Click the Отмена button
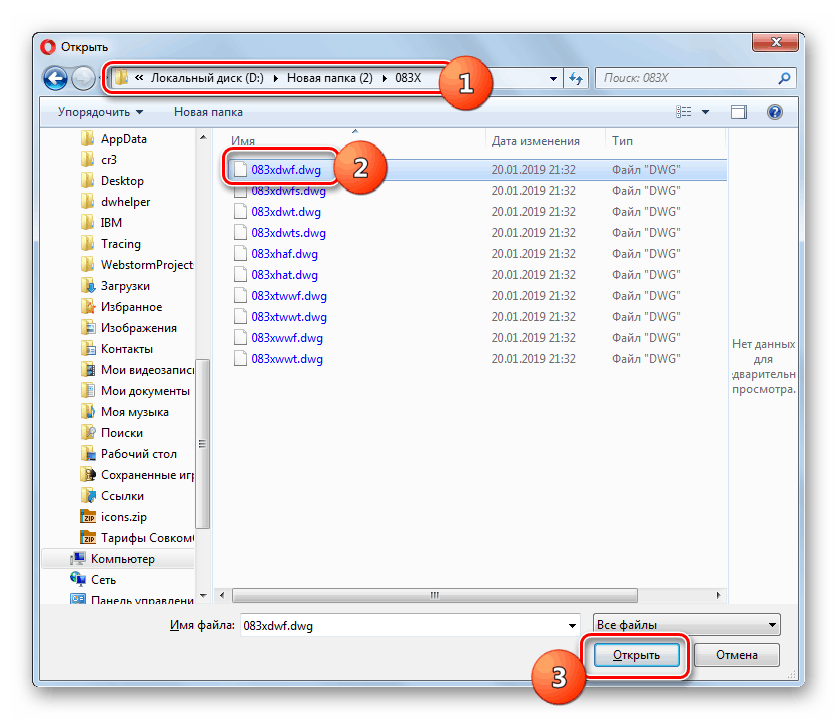Viewport: 838px width, 720px height. click(x=736, y=655)
